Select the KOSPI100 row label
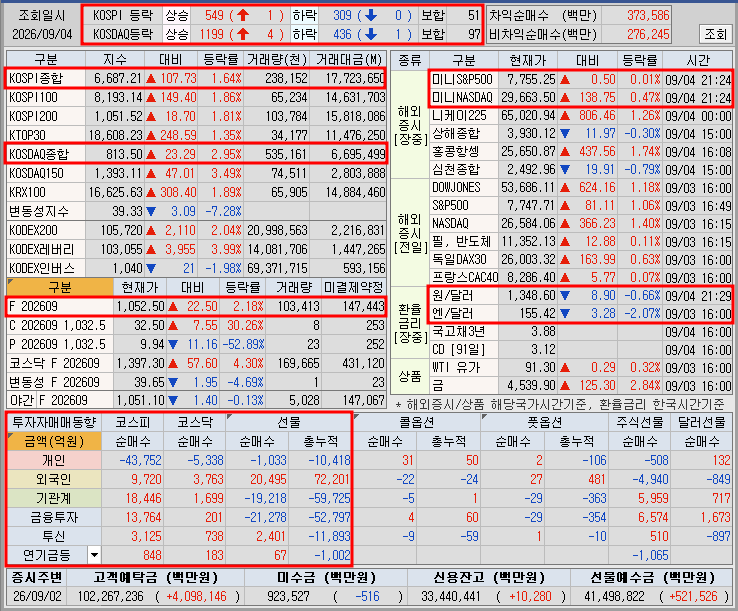This screenshot has width=738, height=611. 46,97
